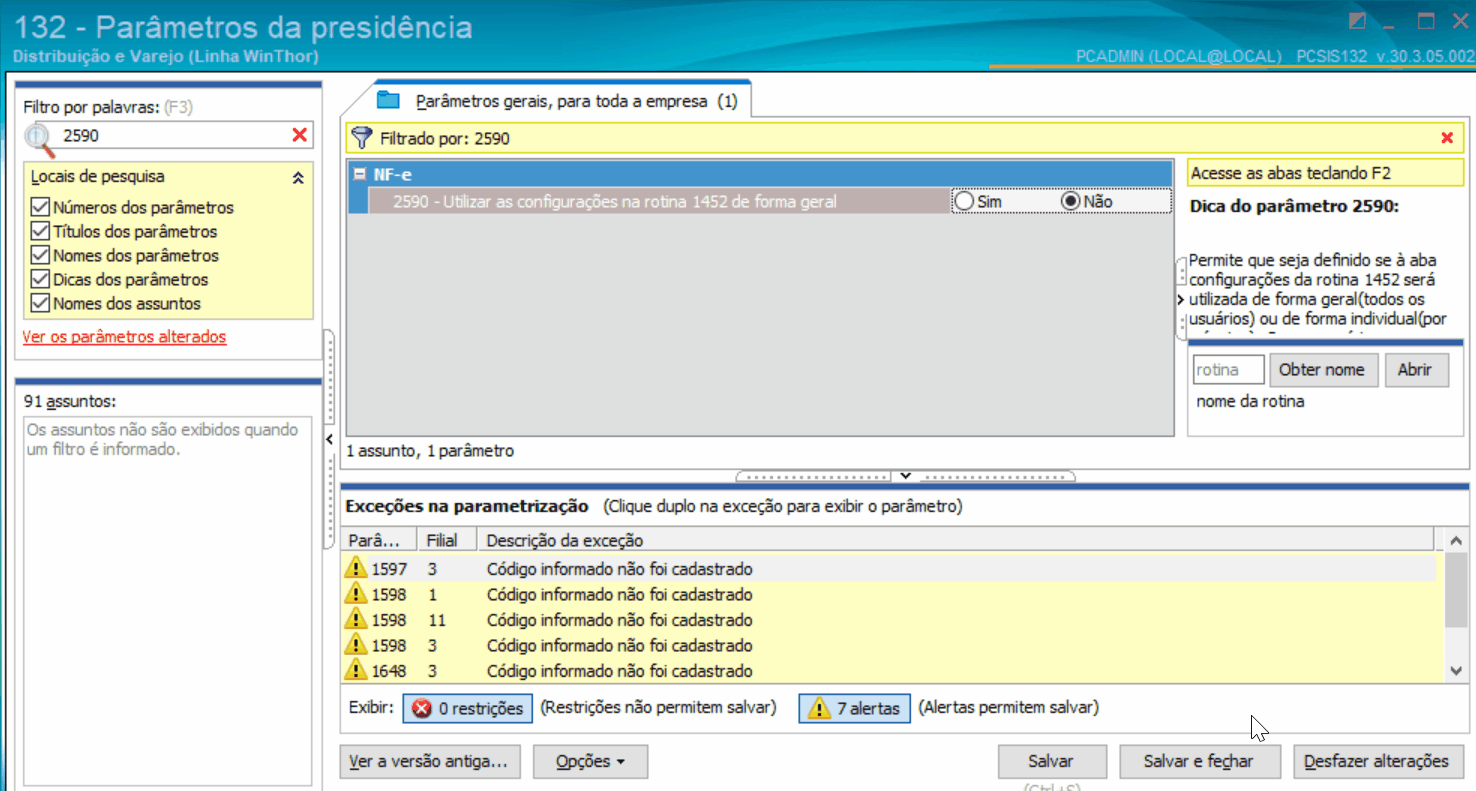
Task: Uncheck Dicas dos parâmetros
Action: (40, 279)
